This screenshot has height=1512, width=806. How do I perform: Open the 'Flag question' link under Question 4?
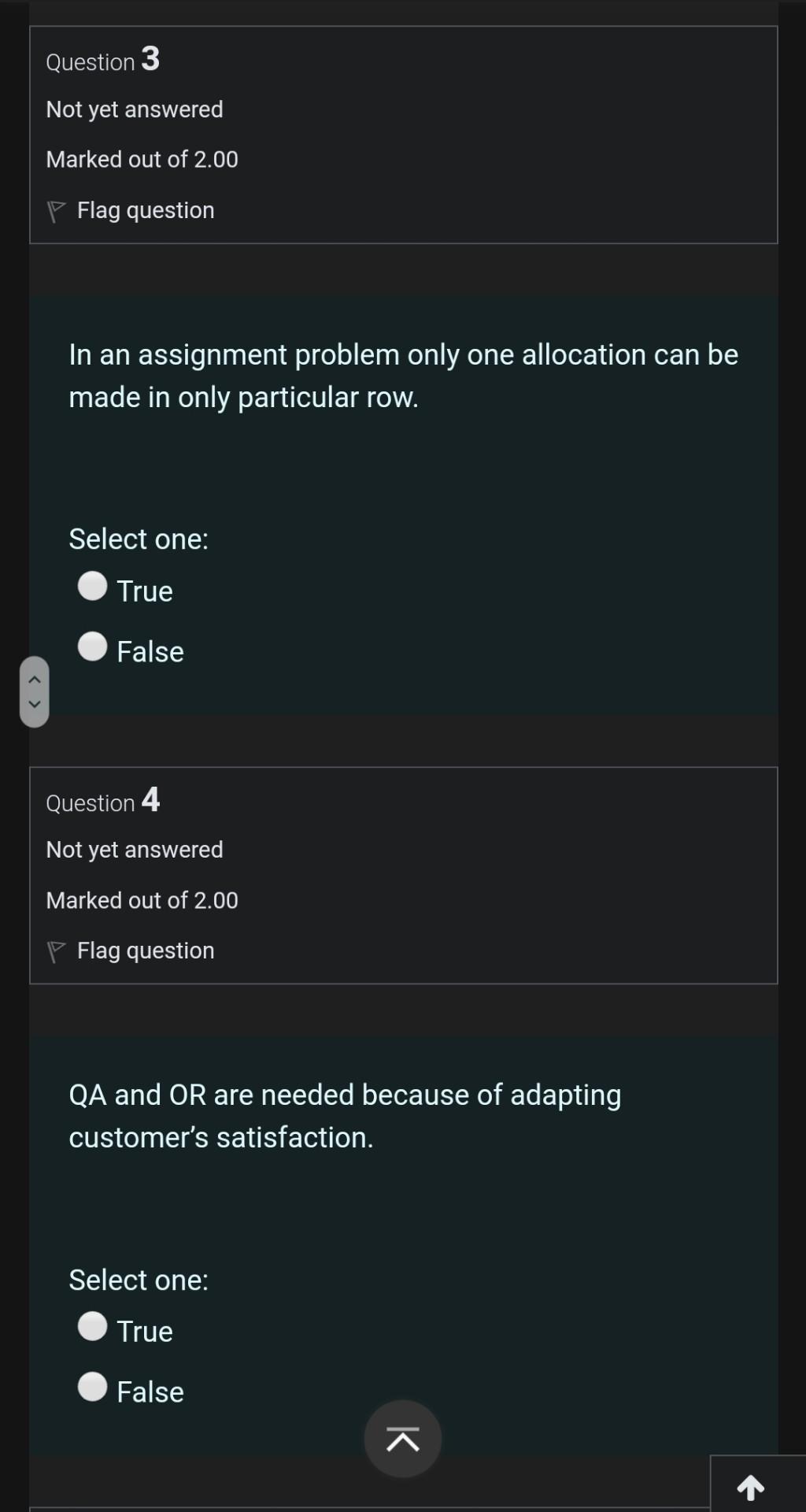146,950
